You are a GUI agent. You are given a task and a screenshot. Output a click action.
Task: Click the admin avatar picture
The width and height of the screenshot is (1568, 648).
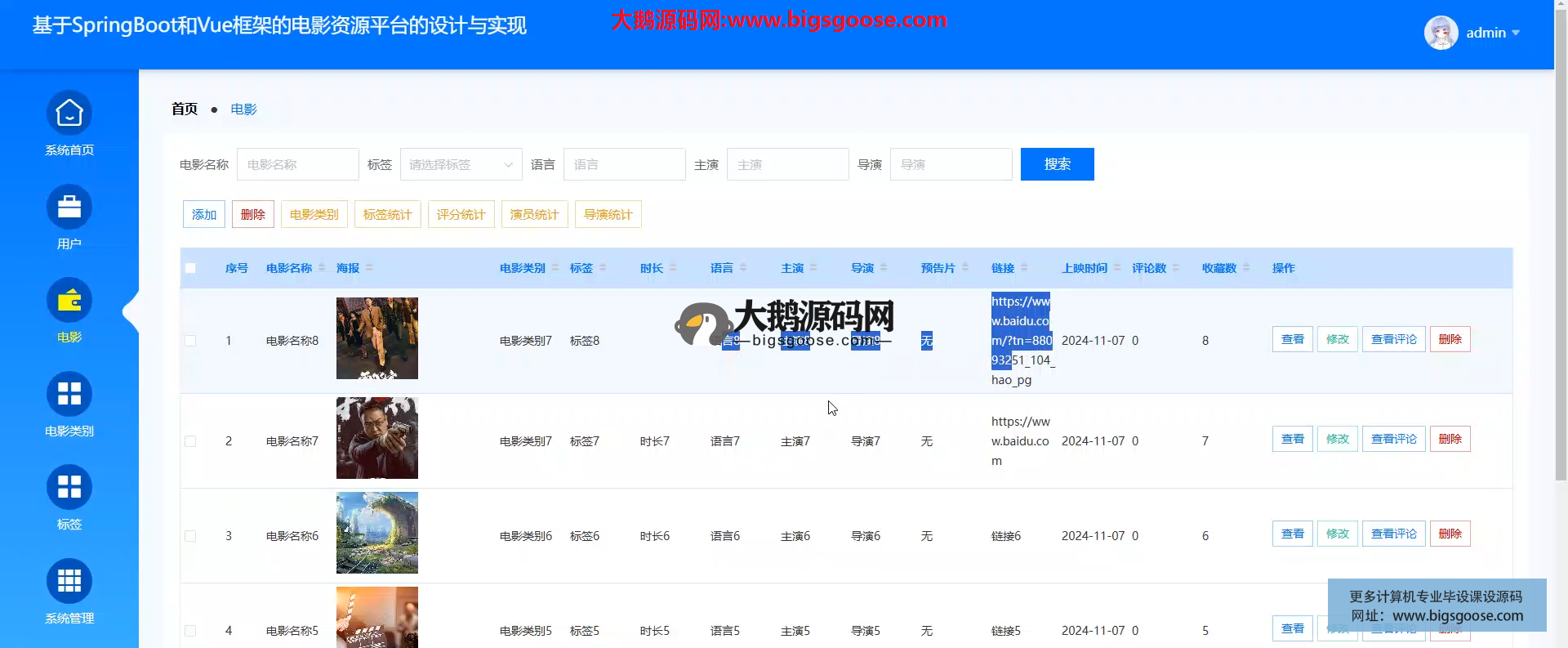[1441, 33]
